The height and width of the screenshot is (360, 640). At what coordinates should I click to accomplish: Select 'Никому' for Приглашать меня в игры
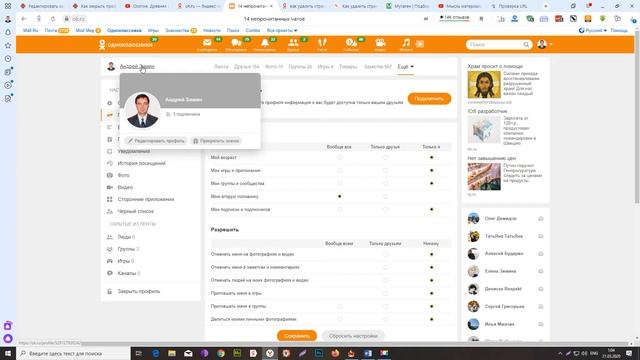(x=431, y=293)
